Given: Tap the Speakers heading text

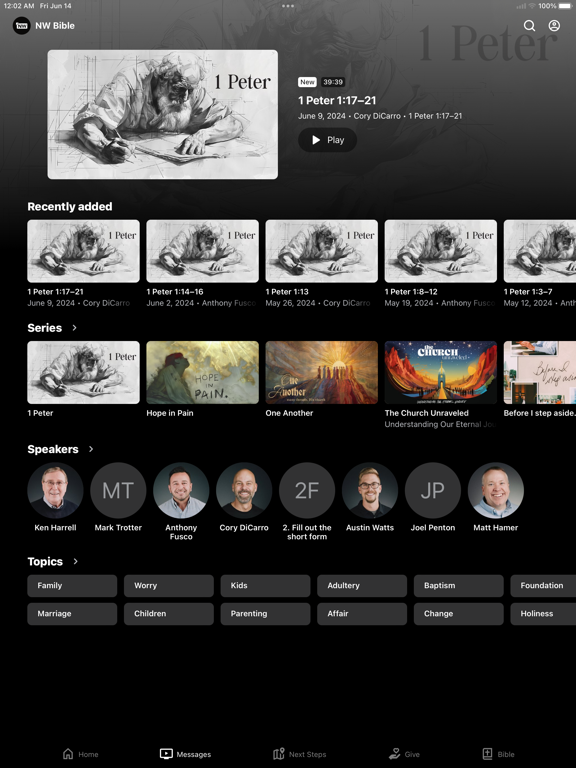Looking at the screenshot, I should click(x=53, y=449).
